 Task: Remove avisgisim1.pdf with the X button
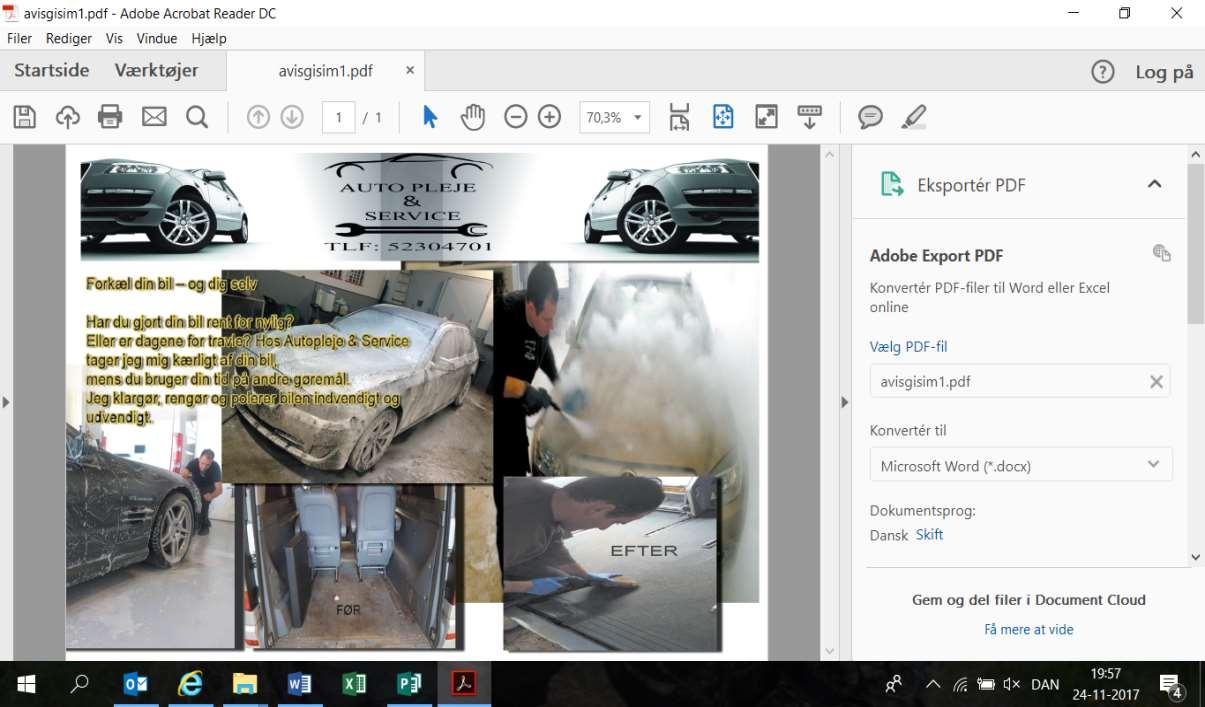1156,381
